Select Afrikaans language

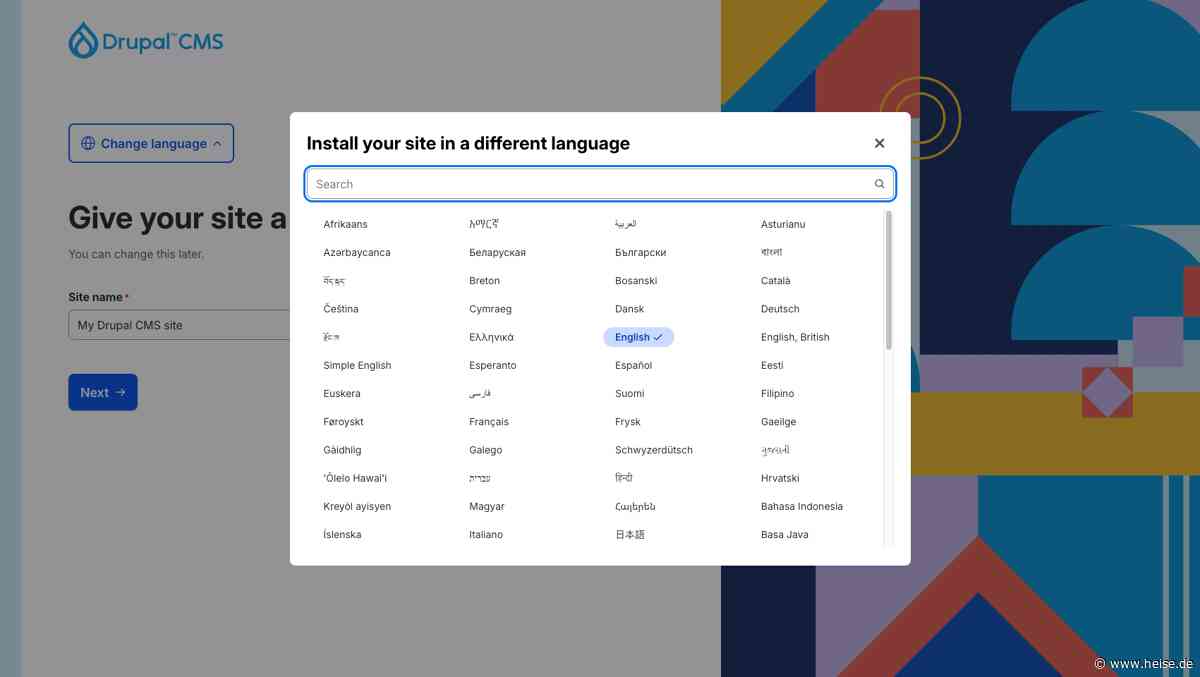tap(345, 224)
